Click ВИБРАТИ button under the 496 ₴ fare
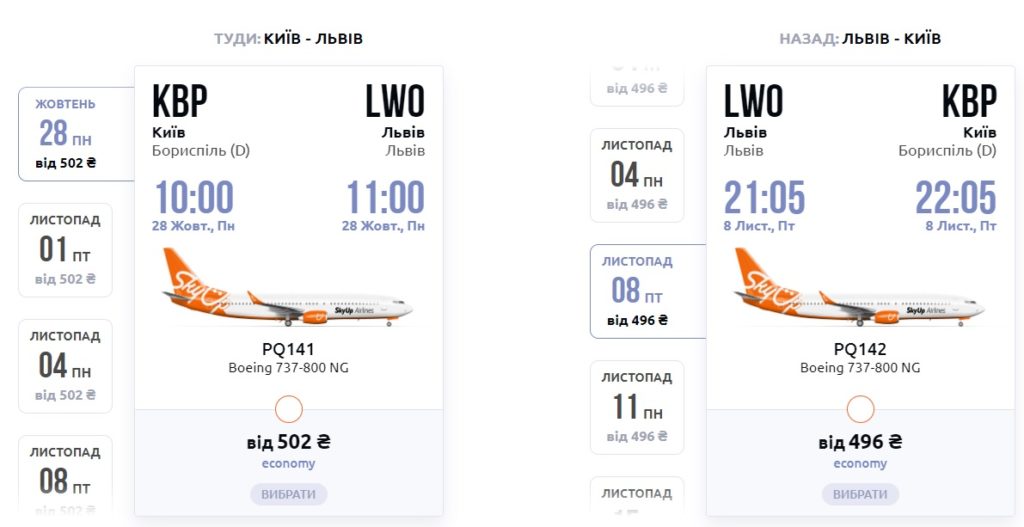Screen dimensions: 1024x527 [860, 494]
